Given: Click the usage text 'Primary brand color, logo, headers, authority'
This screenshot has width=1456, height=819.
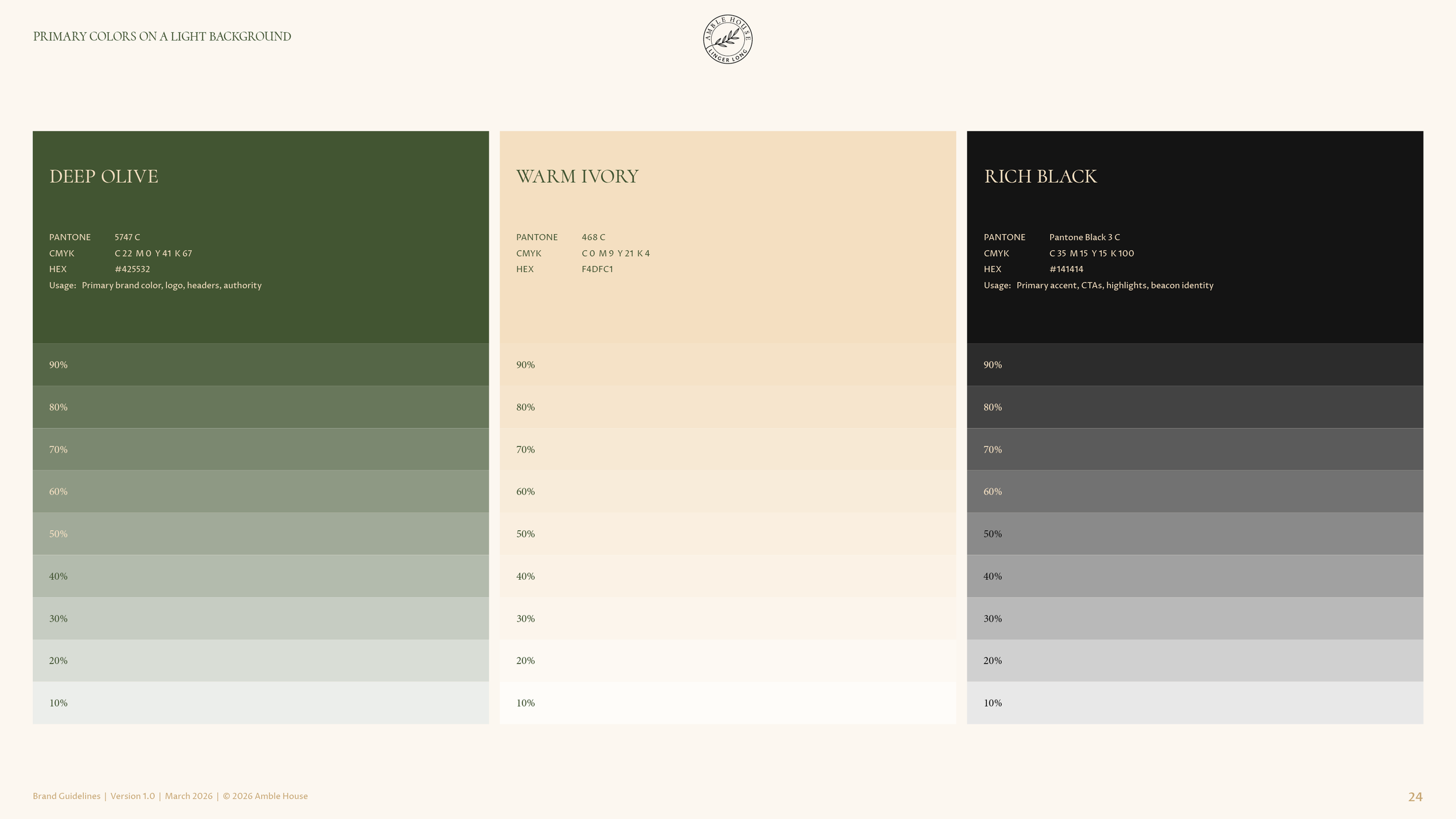Looking at the screenshot, I should coord(172,285).
